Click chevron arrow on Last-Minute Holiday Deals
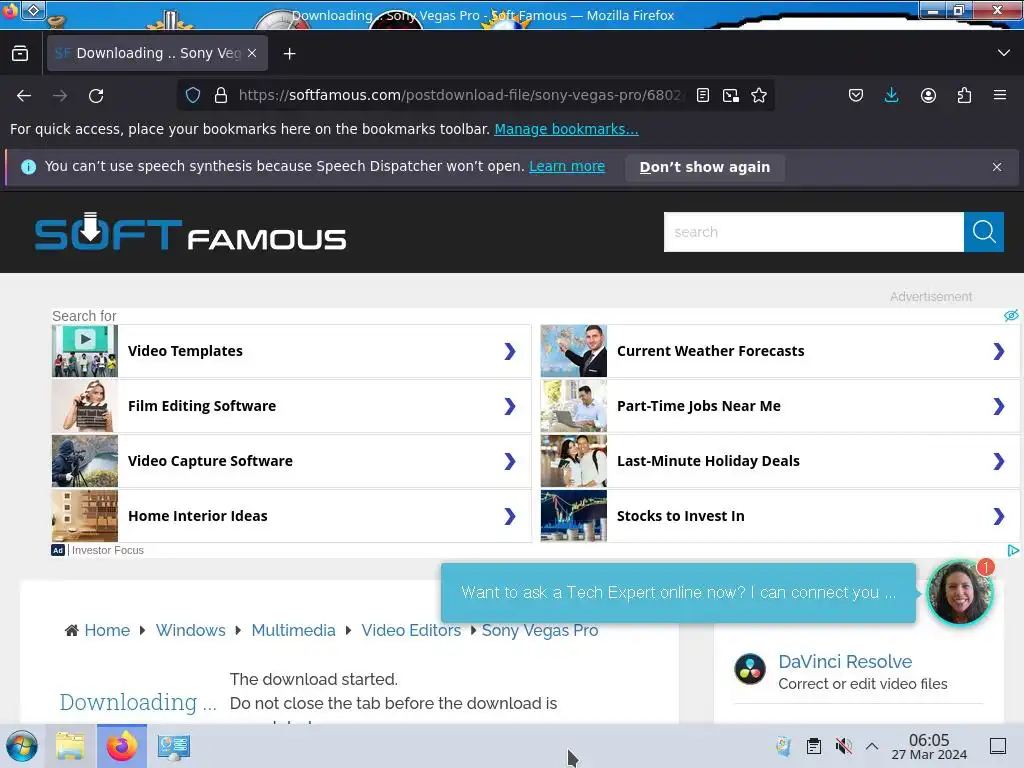Screen dimensions: 1024x768 pyautogui.click(x=999, y=461)
